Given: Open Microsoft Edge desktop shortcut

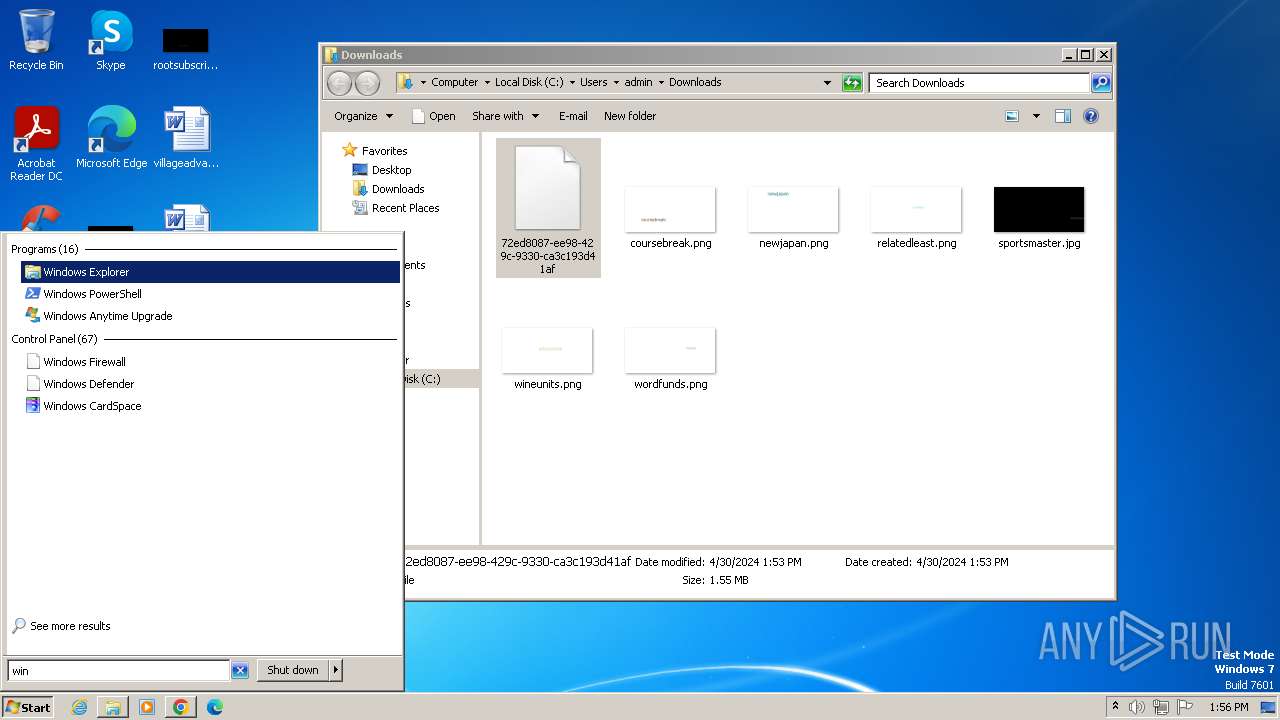Looking at the screenshot, I should [x=111, y=137].
